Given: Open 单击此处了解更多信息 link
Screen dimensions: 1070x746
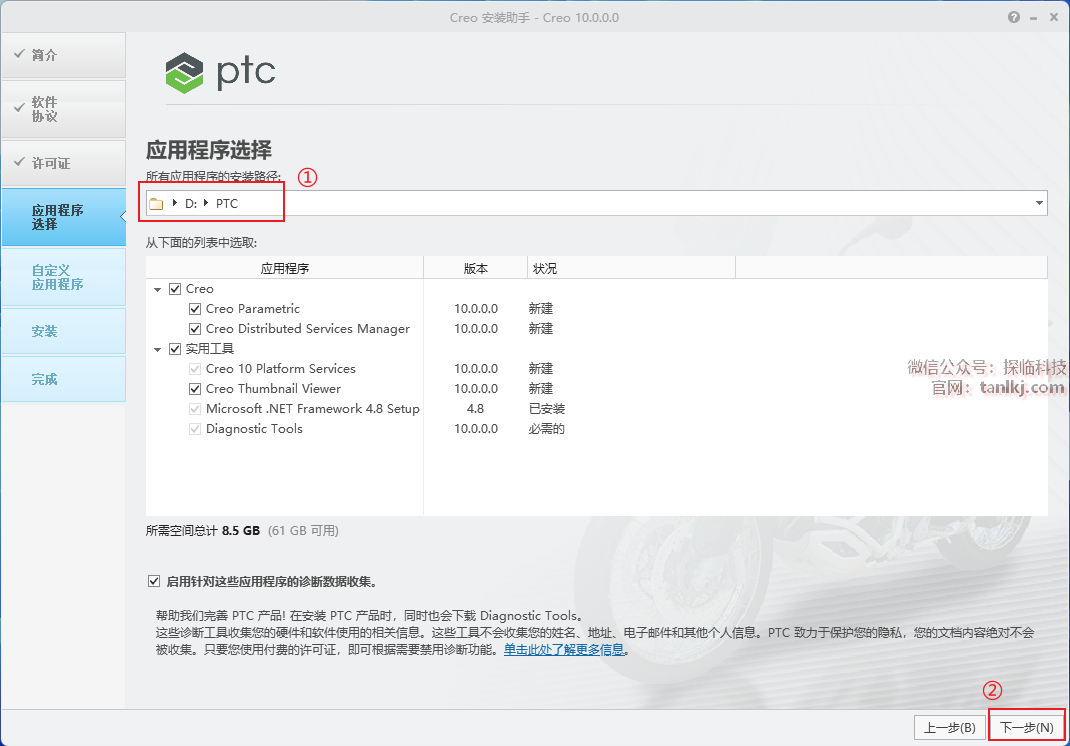Looking at the screenshot, I should pos(564,650).
